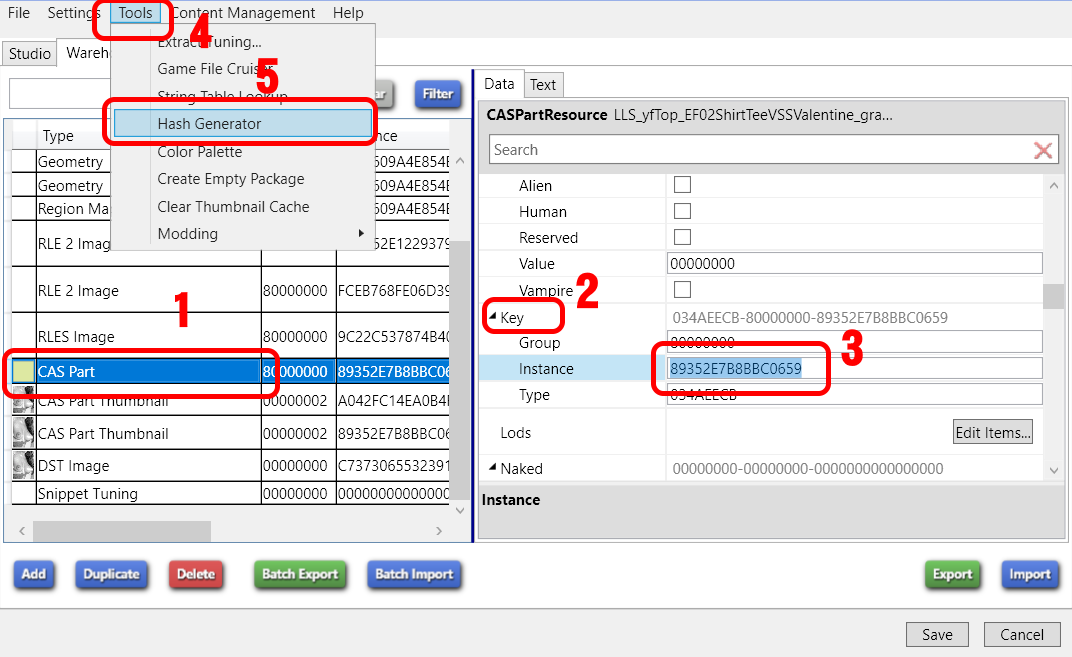This screenshot has width=1072, height=657.
Task: Choose Create Empty Package menu entry
Action: 231,179
